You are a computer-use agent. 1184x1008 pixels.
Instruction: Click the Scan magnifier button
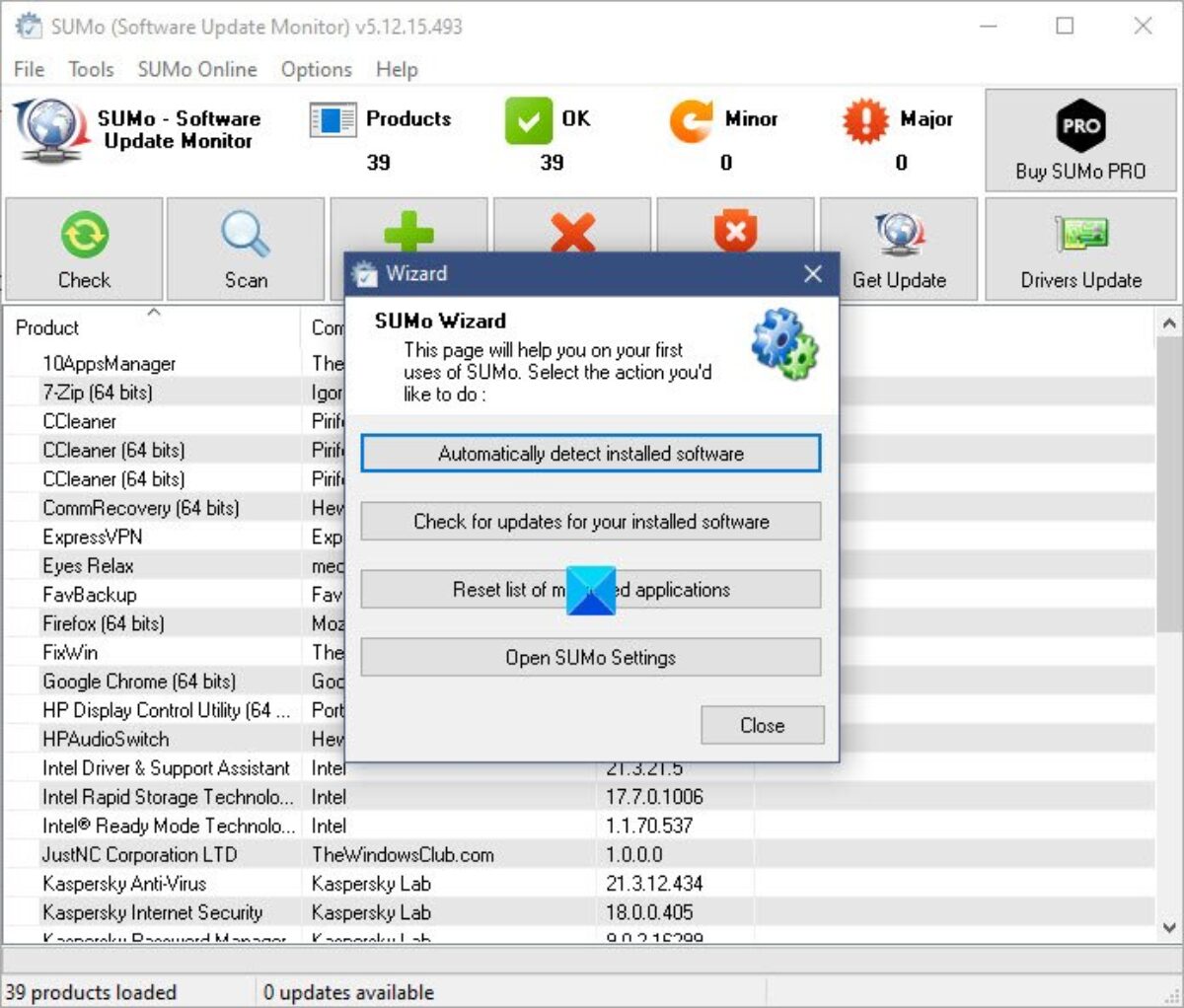[x=246, y=250]
